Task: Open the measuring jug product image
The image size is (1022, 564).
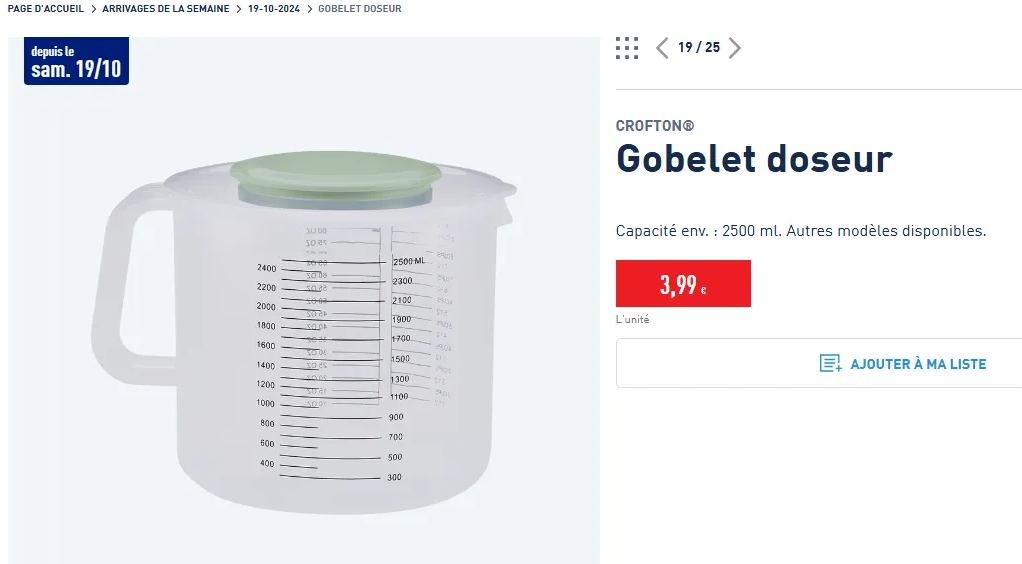Action: 304,300
